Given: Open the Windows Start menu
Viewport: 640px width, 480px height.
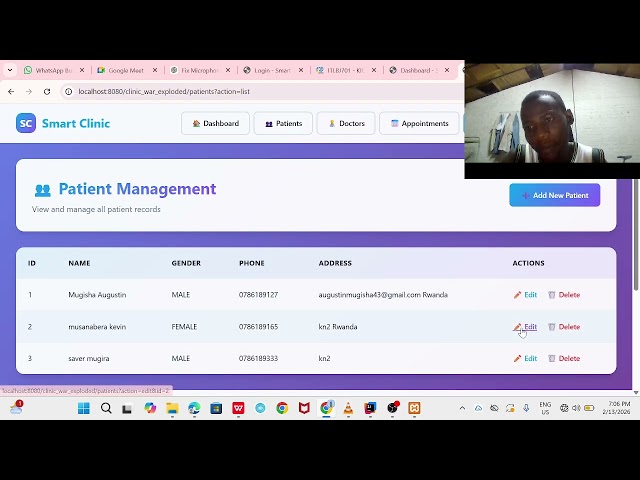Looking at the screenshot, I should (84, 408).
